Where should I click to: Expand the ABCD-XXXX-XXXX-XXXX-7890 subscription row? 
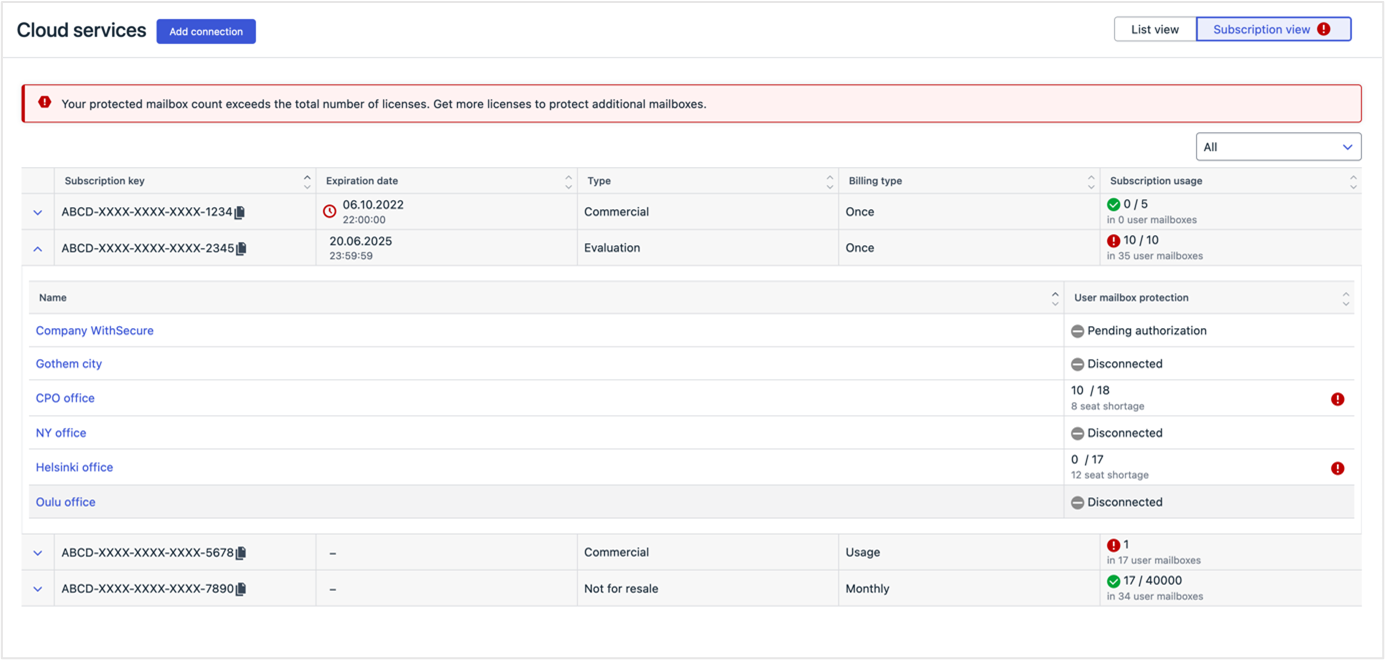pos(38,589)
